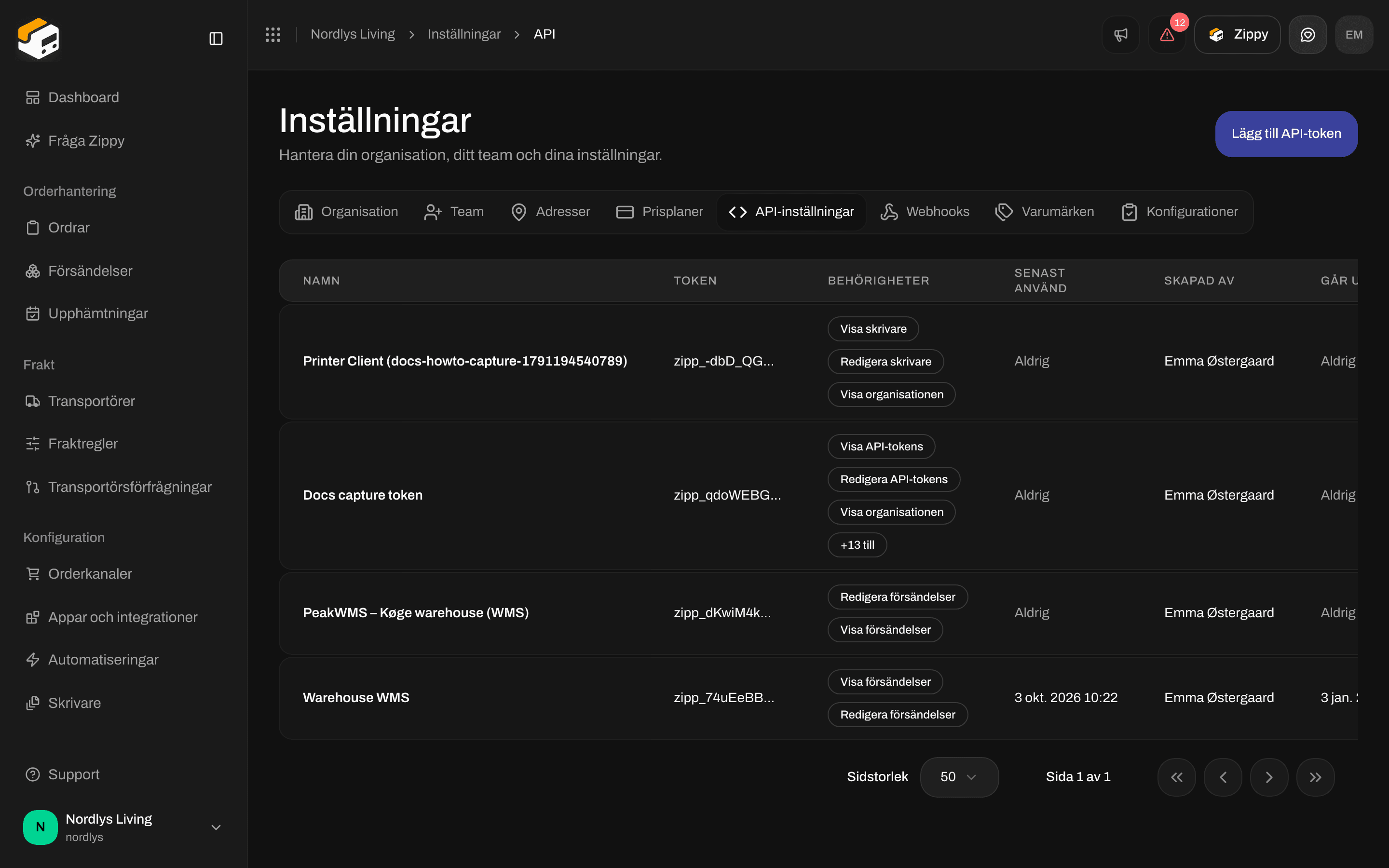Open Dashboard in the sidebar
Screen dimensions: 1389x868
tap(72, 97)
